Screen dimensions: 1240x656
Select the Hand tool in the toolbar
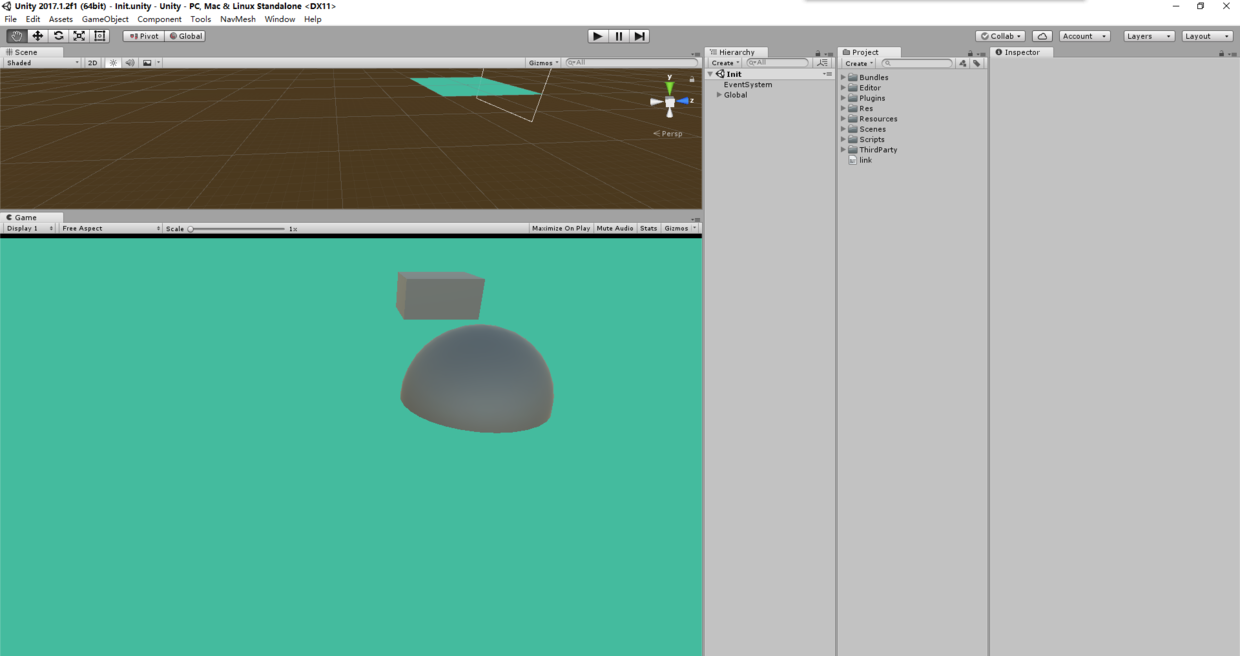[x=15, y=35]
